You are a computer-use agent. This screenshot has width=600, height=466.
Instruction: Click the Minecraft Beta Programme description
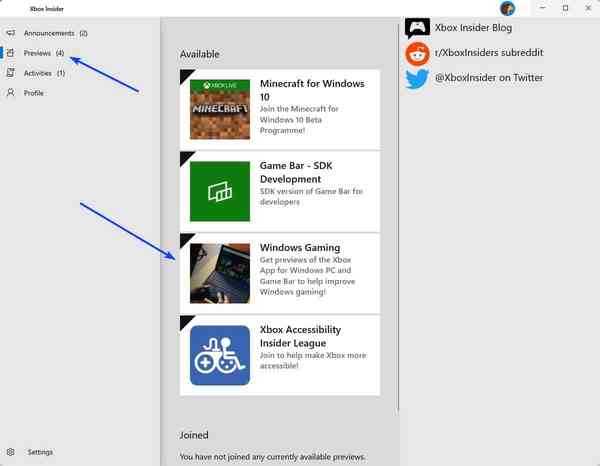pos(299,119)
